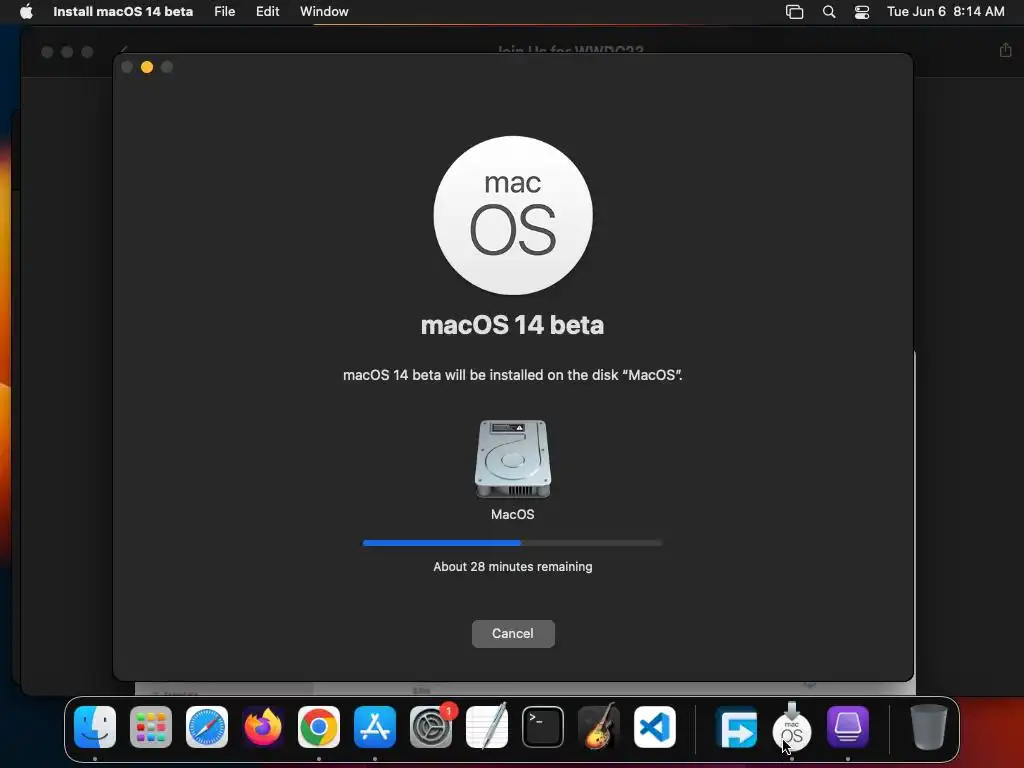This screenshot has height=768, width=1024.
Task: Click the back chevron in the background window
Action: point(124,50)
